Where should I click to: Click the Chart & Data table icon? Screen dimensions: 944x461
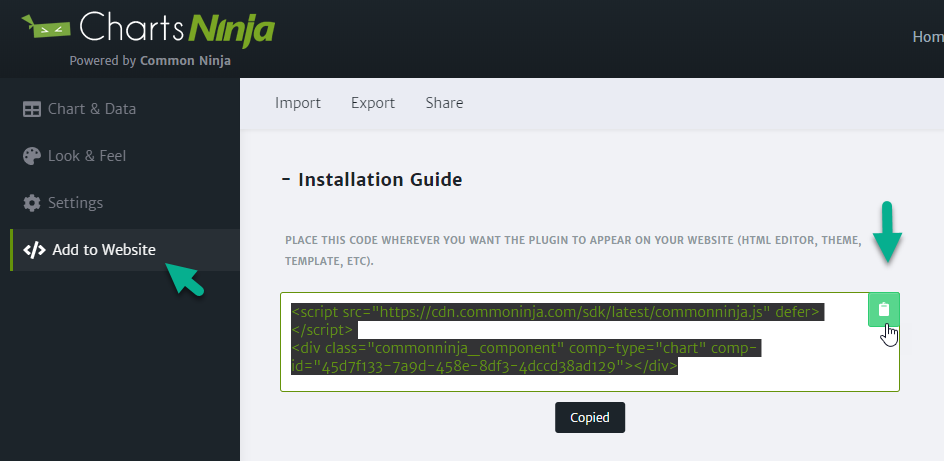pyautogui.click(x=31, y=109)
